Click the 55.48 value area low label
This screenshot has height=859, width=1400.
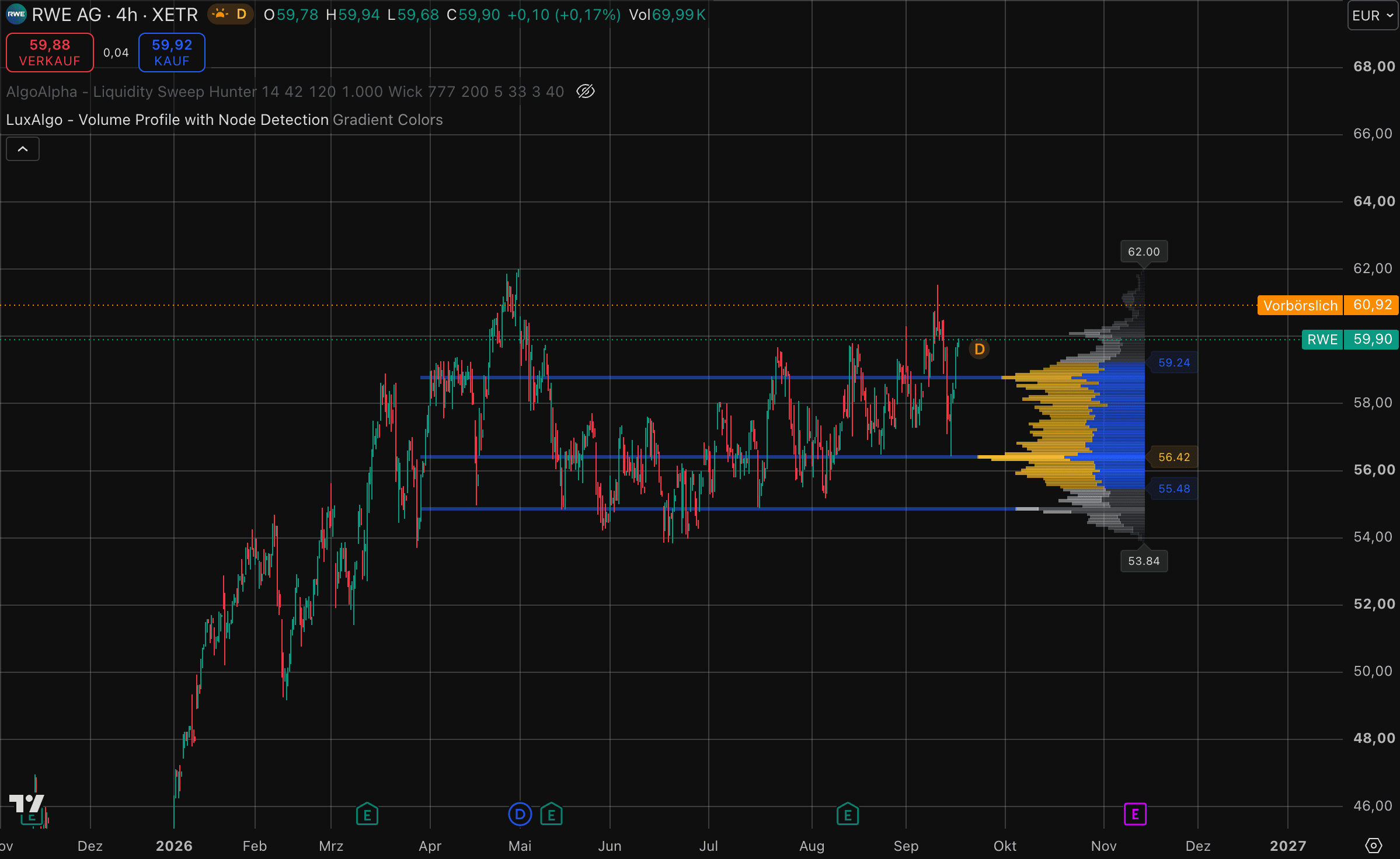tap(1173, 488)
